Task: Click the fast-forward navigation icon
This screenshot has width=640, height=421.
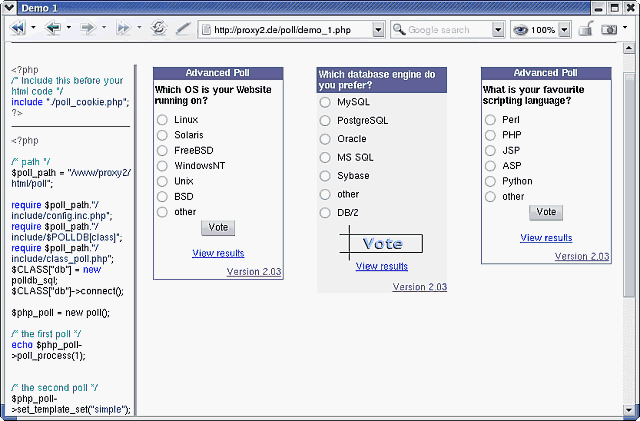Action: coord(124,28)
